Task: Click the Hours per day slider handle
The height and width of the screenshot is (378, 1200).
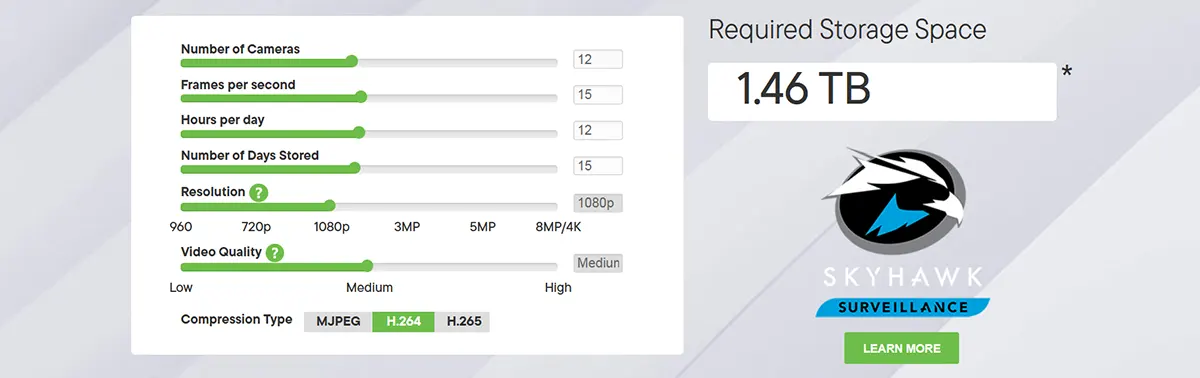Action: click(x=359, y=132)
